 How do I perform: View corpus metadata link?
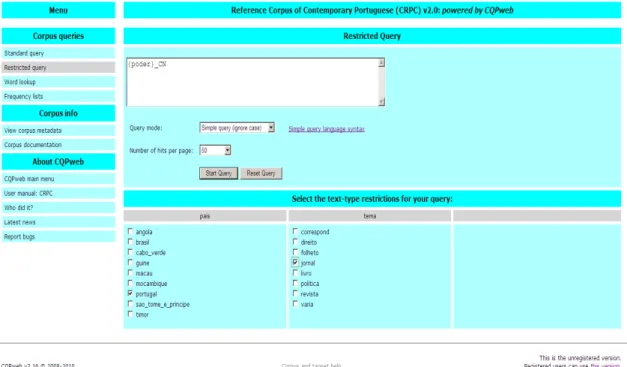[33, 130]
